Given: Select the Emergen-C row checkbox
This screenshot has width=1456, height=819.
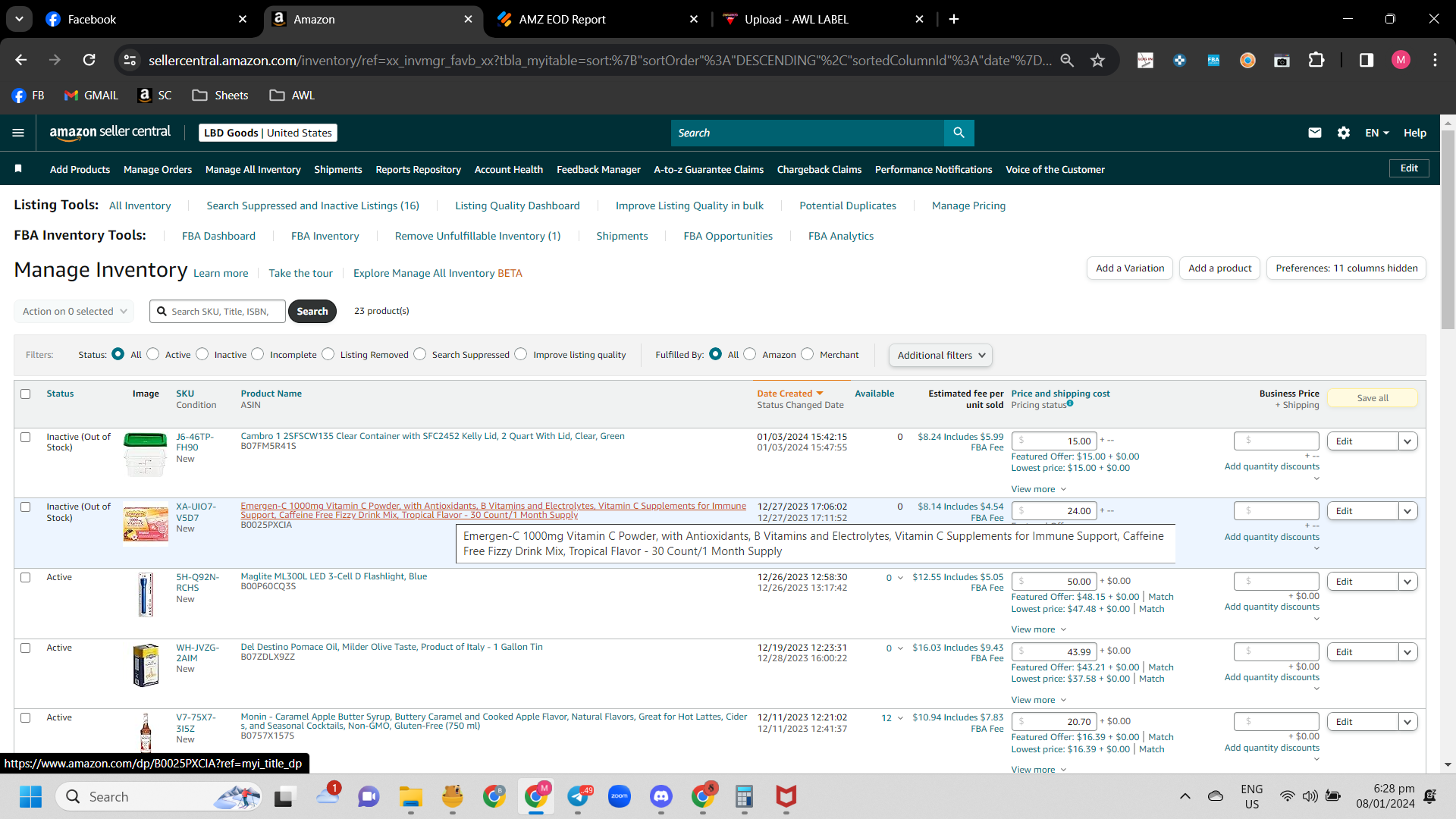Looking at the screenshot, I should (x=26, y=507).
